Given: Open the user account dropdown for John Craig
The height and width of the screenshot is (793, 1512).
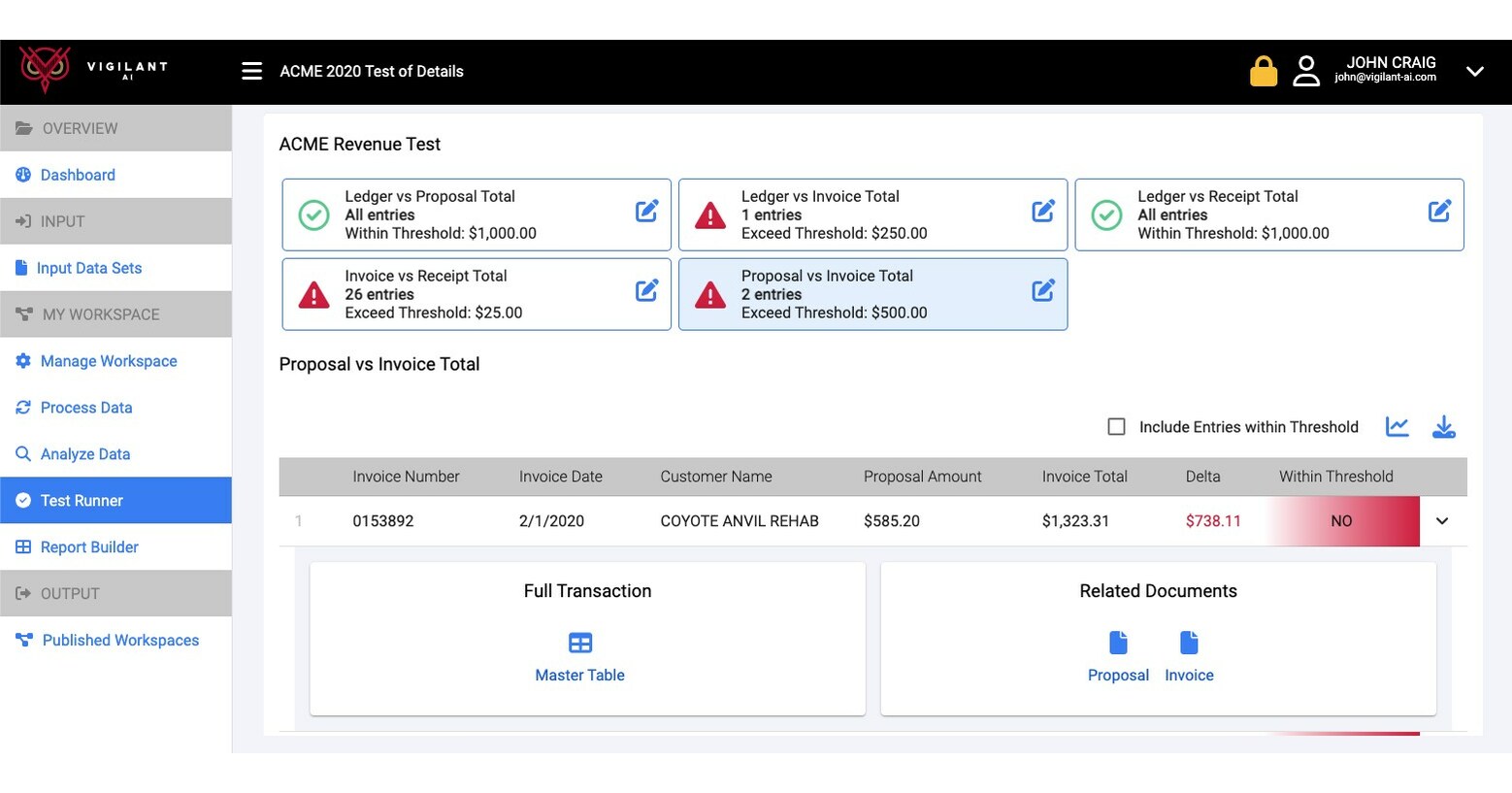Looking at the screenshot, I should tap(1476, 71).
